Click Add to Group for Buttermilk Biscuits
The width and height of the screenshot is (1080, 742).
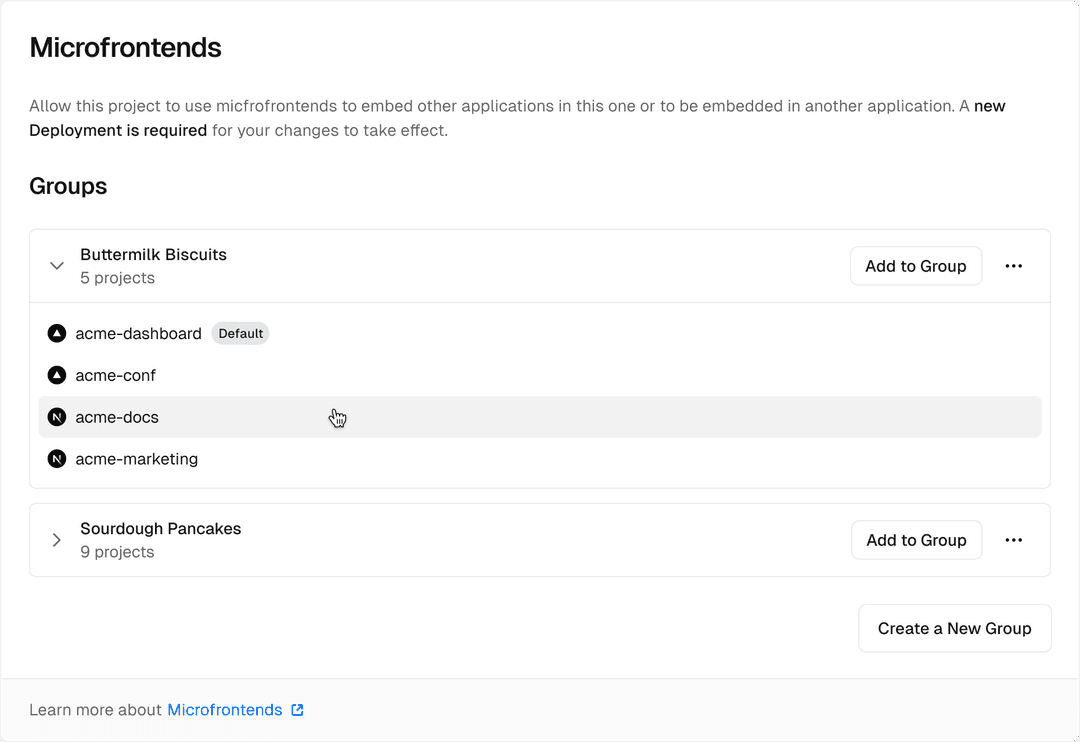tap(916, 265)
